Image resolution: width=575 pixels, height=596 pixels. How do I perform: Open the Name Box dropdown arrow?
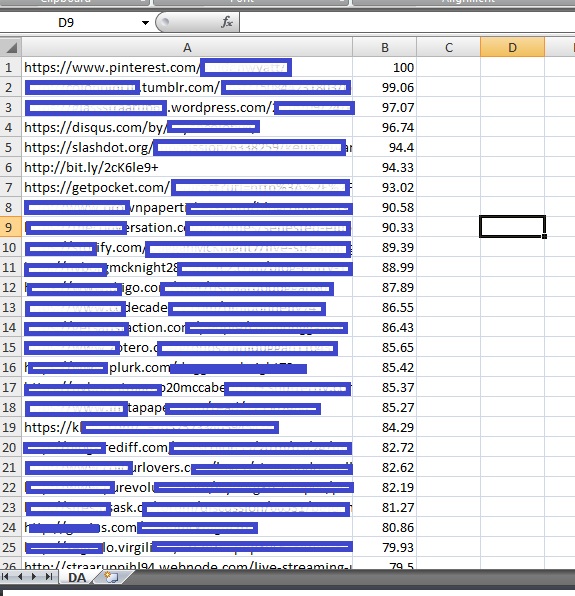click(145, 23)
